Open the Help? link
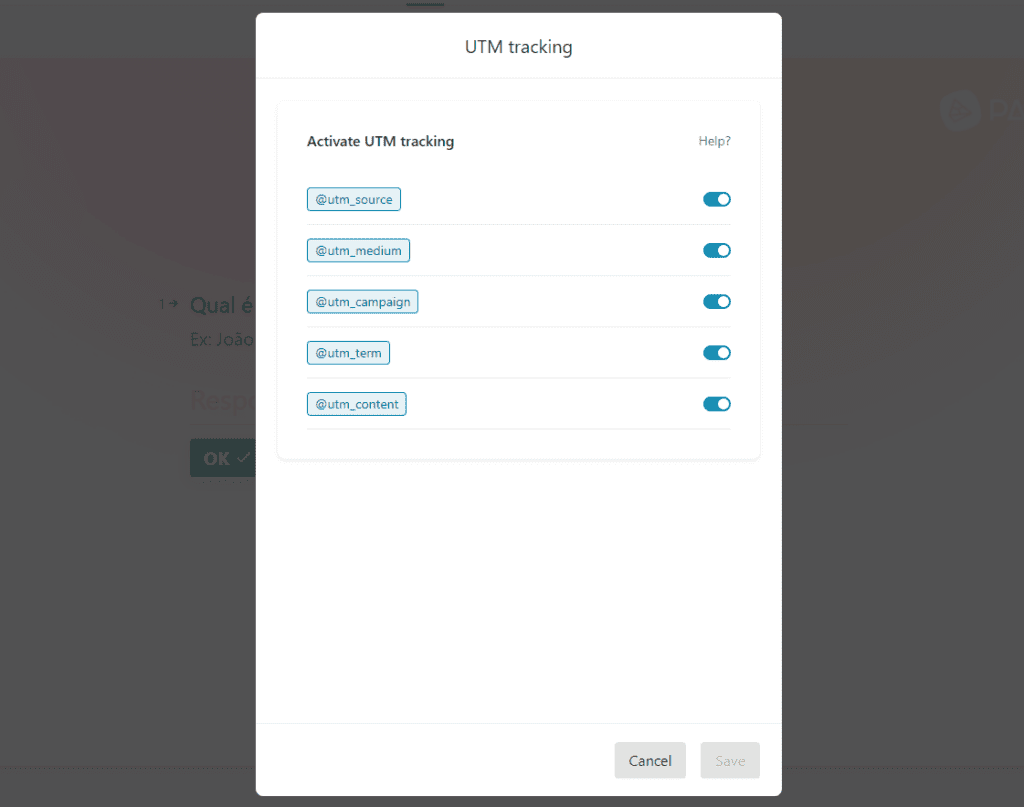1024x807 pixels. coord(714,141)
